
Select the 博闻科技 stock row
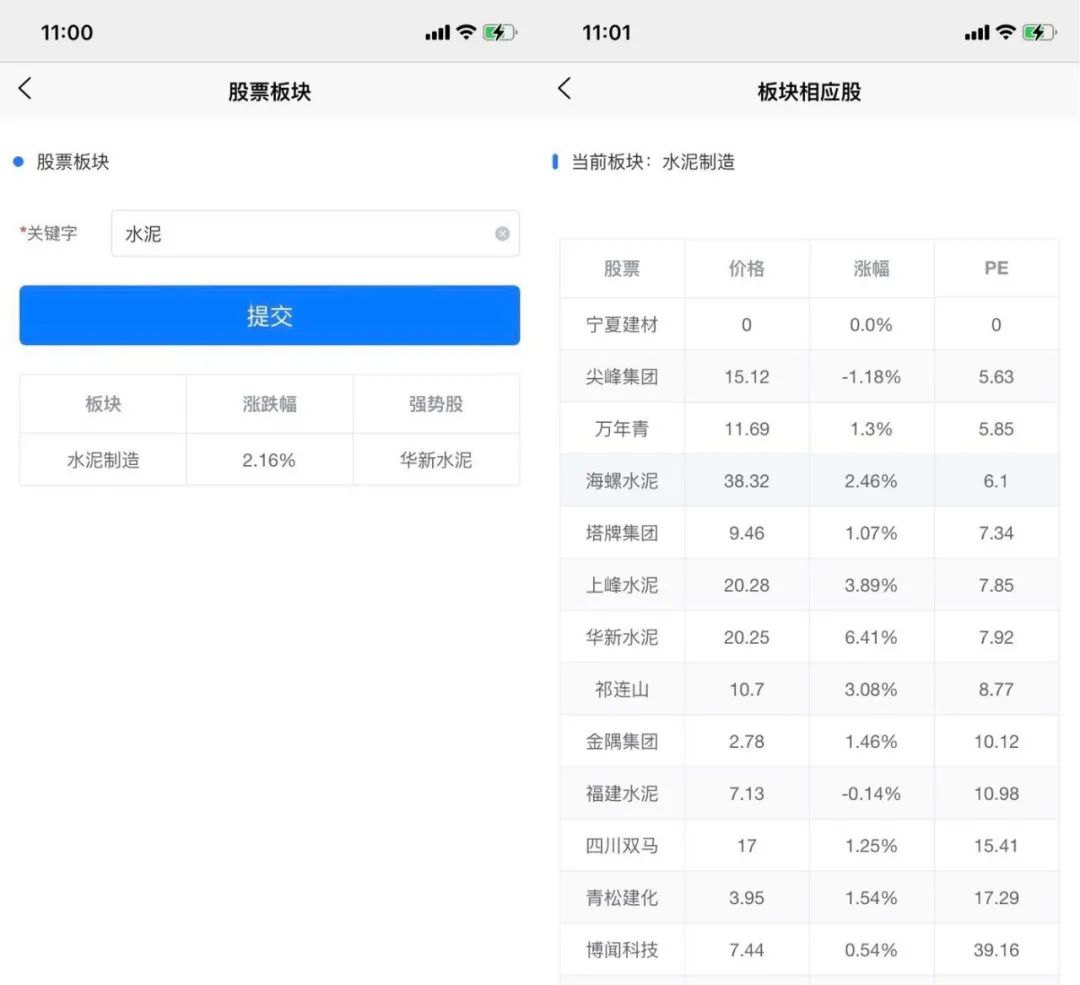click(x=621, y=949)
